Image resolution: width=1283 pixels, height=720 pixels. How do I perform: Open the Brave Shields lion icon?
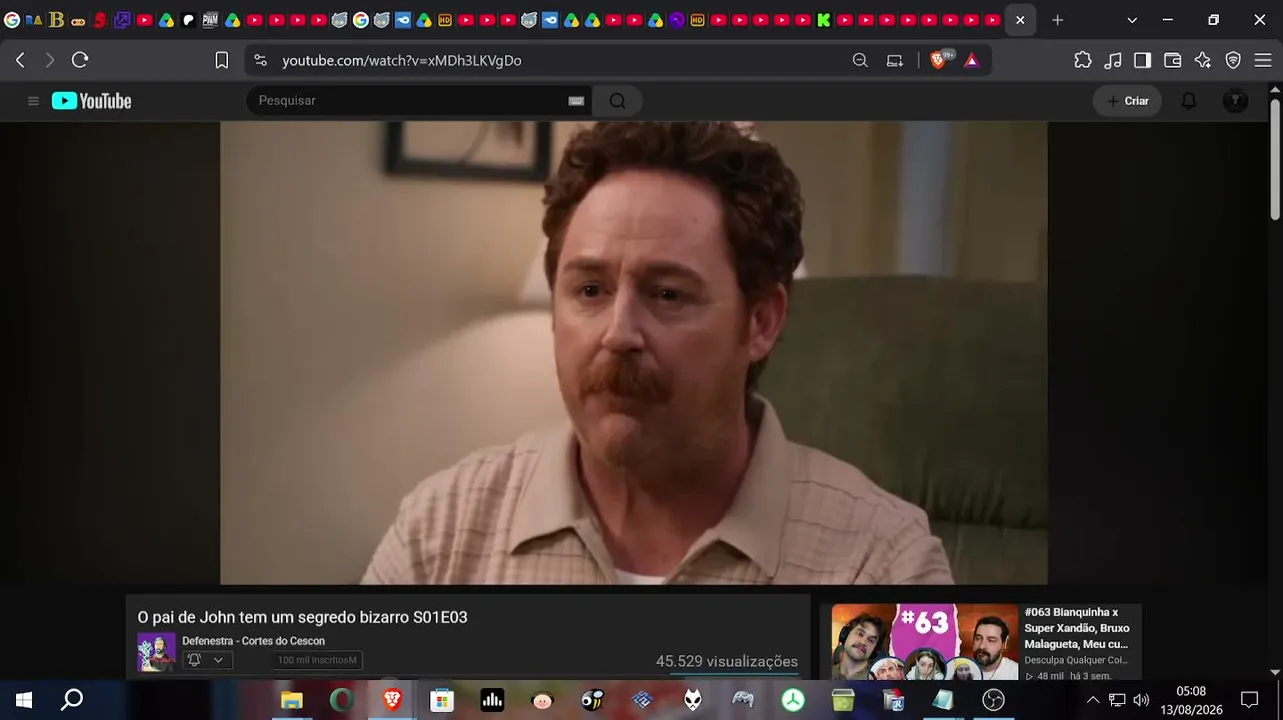[938, 60]
